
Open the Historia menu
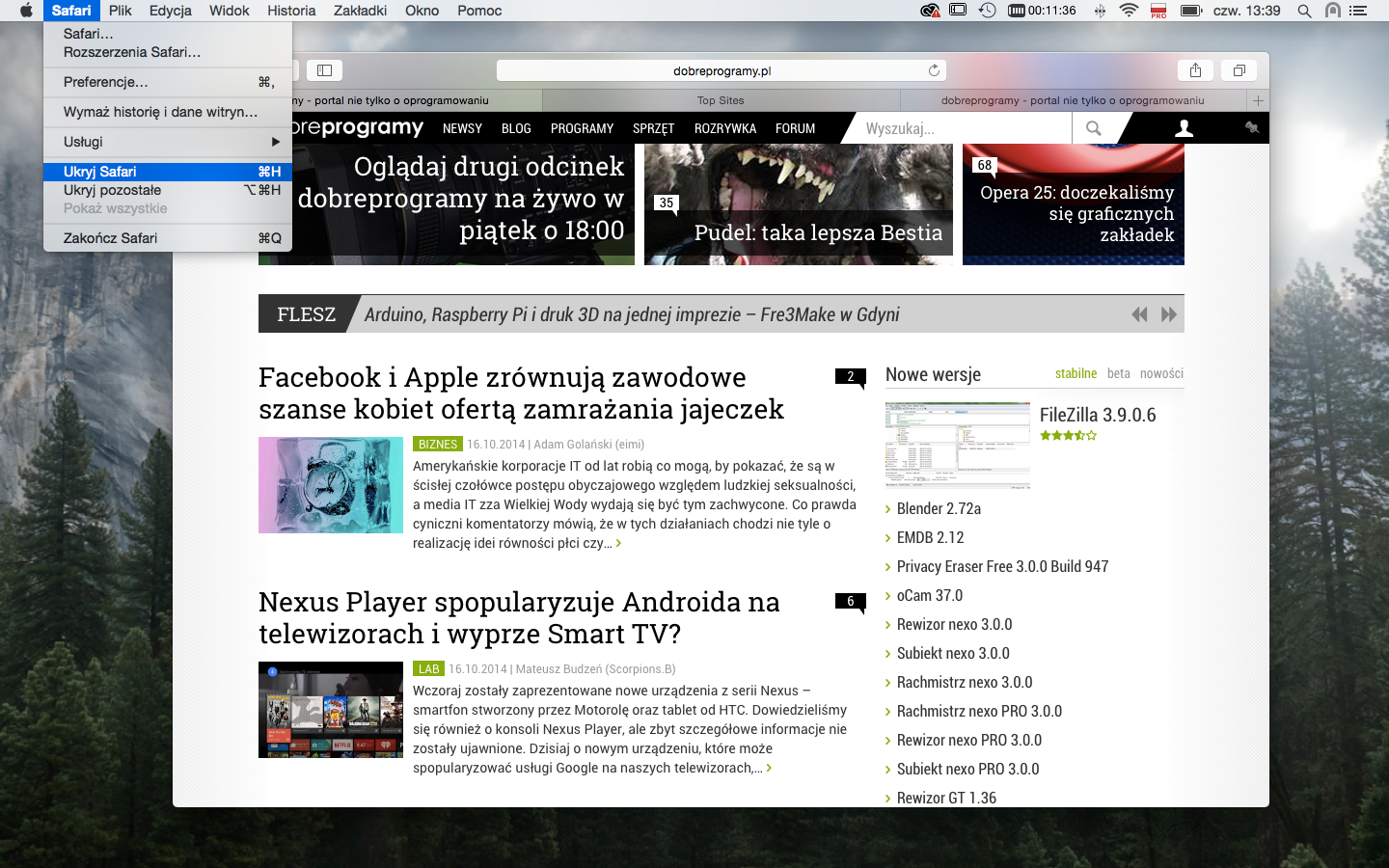(x=291, y=11)
